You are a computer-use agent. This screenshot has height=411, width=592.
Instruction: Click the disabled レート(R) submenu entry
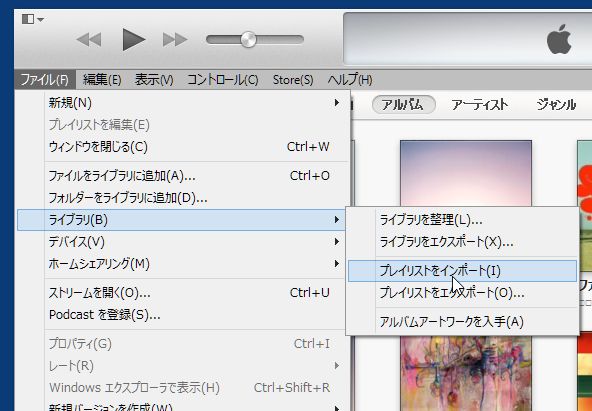(x=181, y=366)
